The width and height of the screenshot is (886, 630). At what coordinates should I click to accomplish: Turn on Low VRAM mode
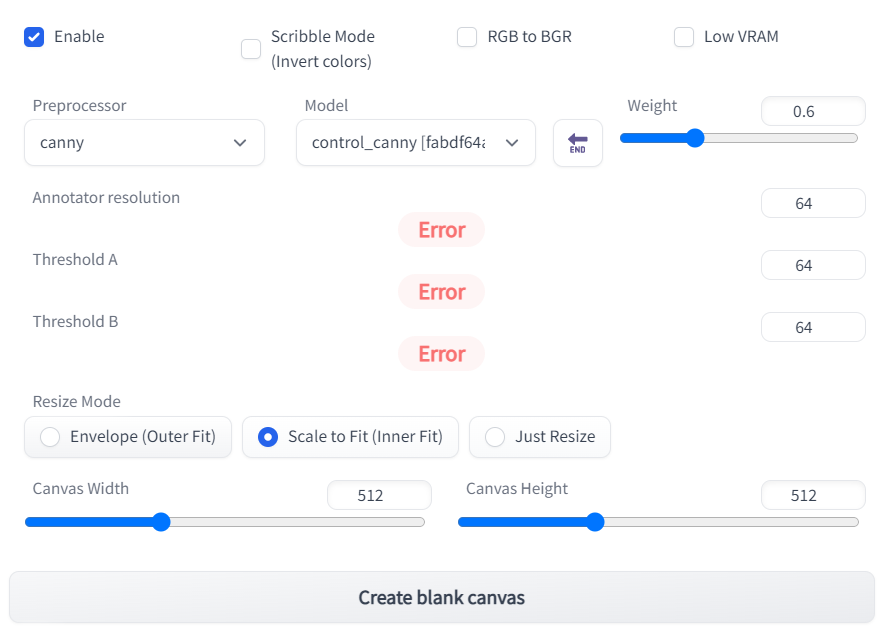click(x=684, y=36)
